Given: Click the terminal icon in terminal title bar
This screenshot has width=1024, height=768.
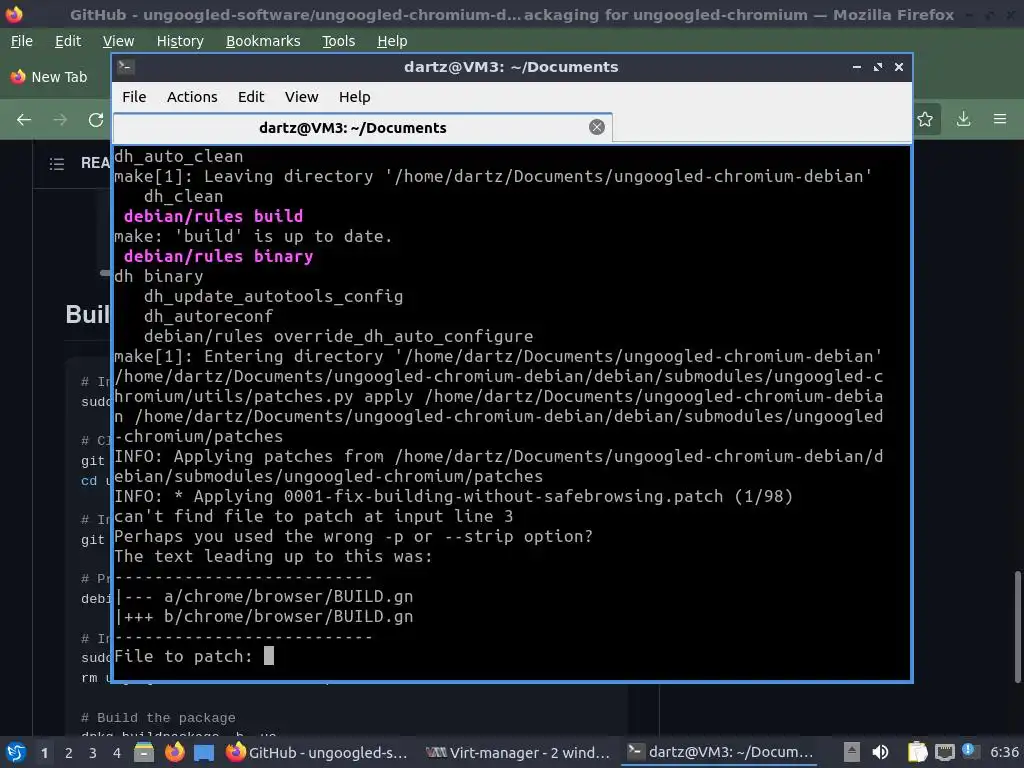Looking at the screenshot, I should tap(126, 67).
